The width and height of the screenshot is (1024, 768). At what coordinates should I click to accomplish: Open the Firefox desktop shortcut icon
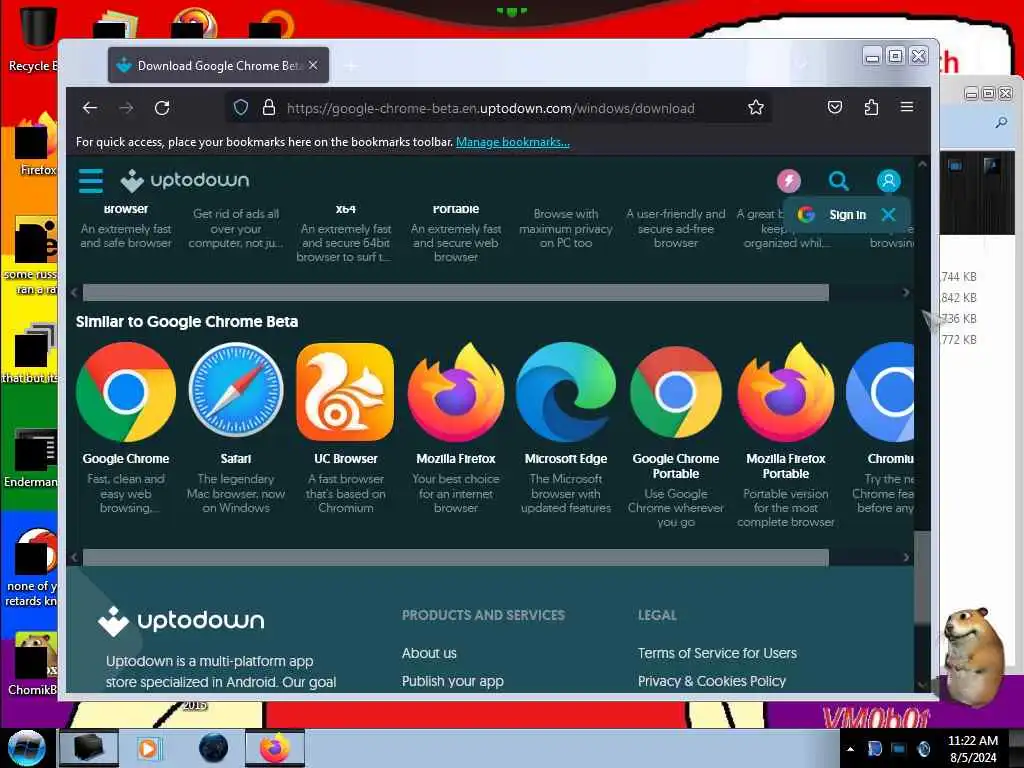coord(34,145)
